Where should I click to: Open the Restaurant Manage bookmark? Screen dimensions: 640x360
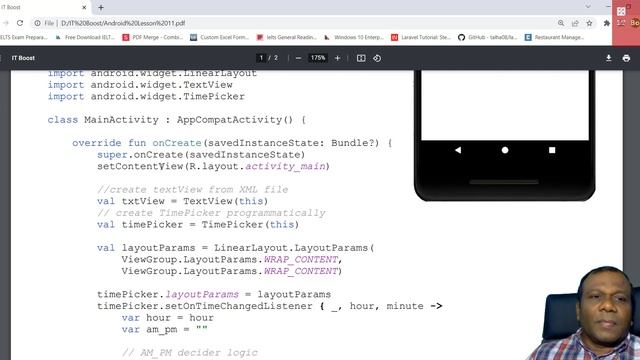(x=554, y=37)
